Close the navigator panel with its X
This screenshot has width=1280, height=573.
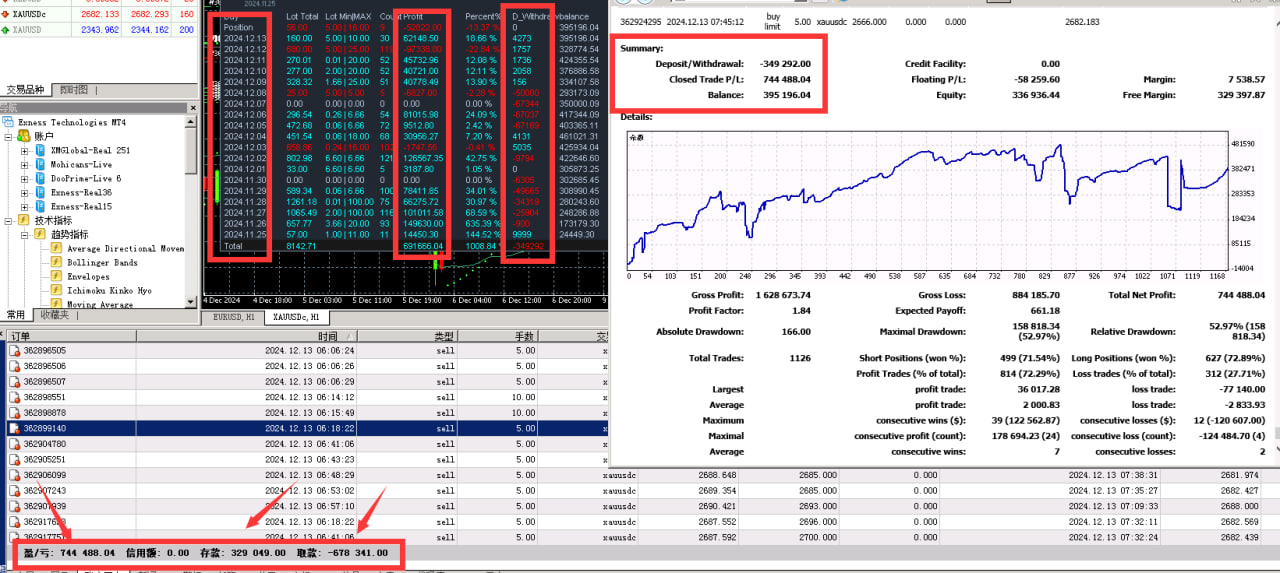(x=192, y=108)
